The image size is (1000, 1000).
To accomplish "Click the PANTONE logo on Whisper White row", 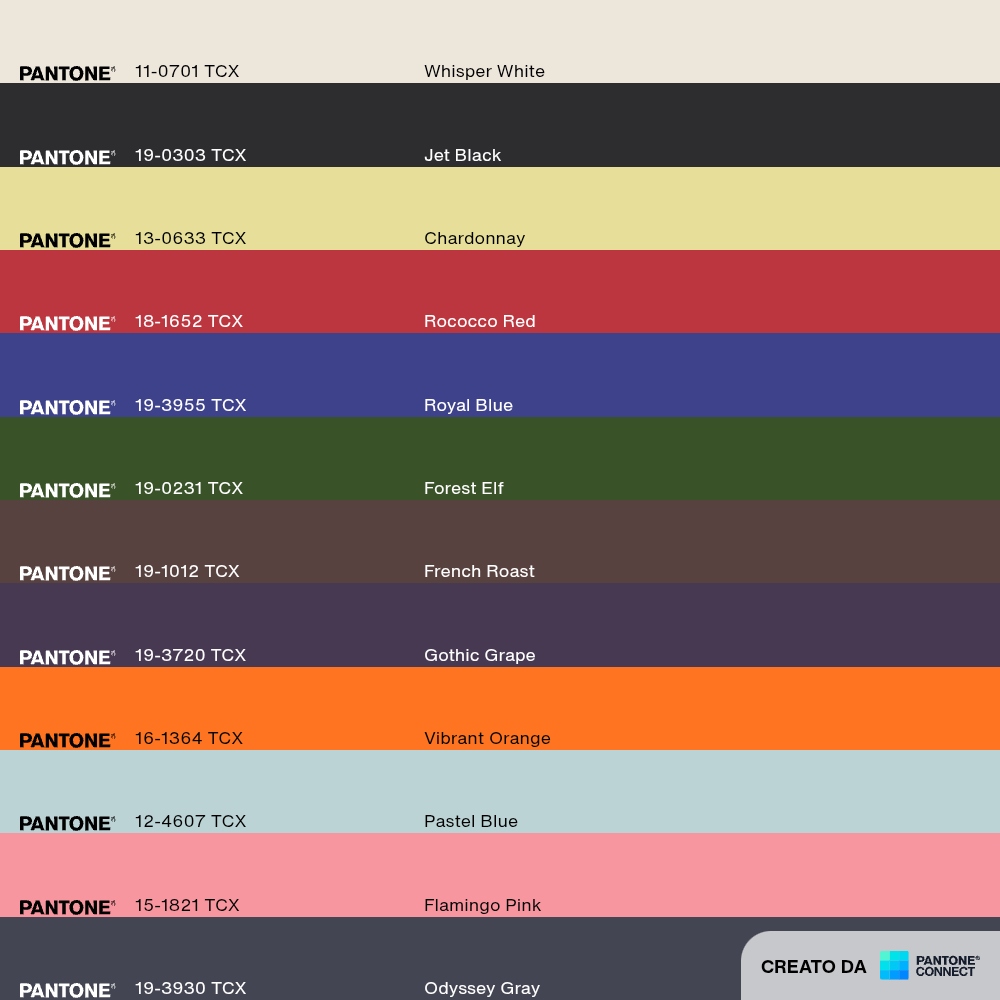I will (x=67, y=73).
